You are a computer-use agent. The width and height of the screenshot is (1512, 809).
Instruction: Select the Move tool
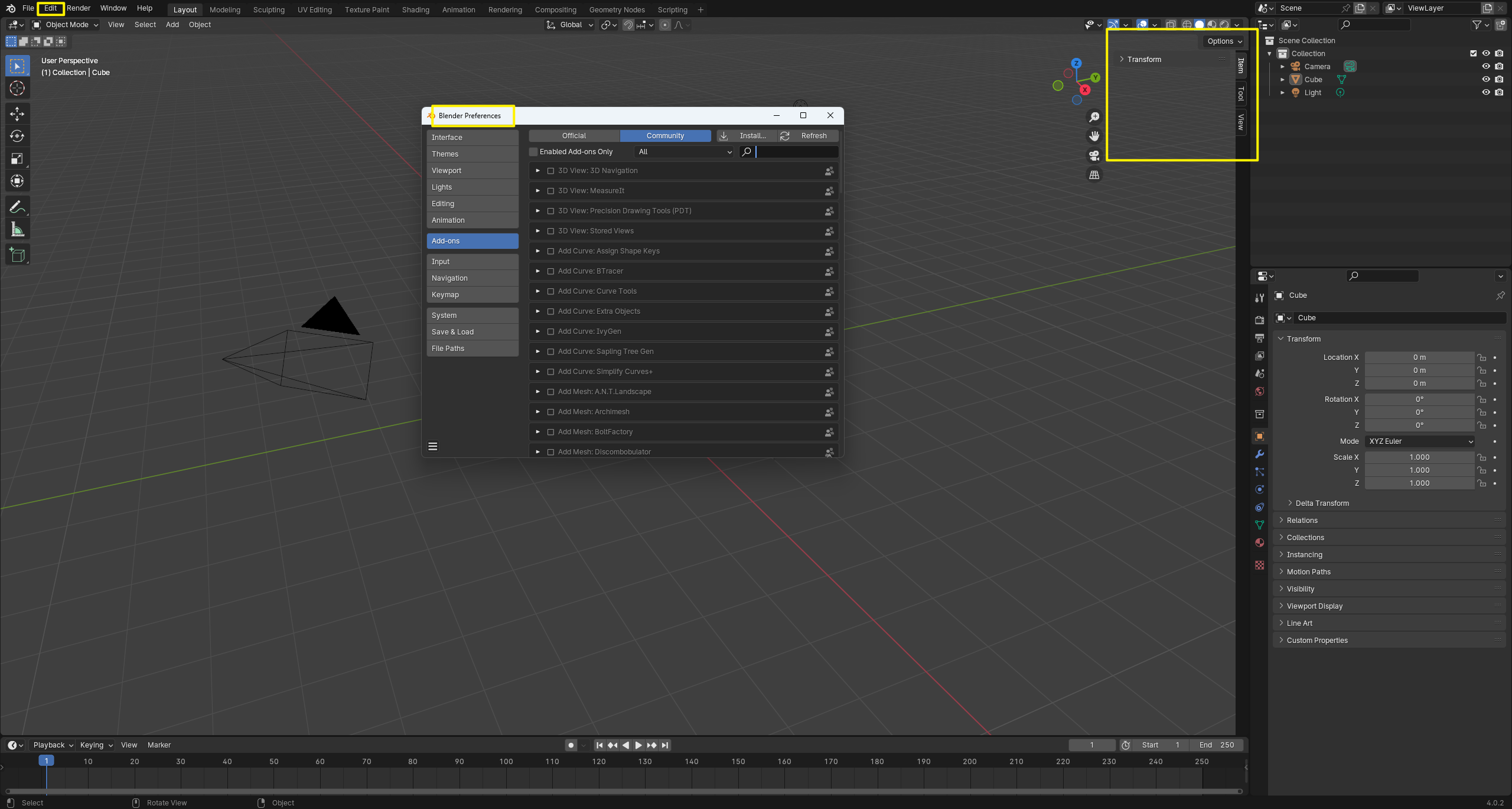[17, 114]
